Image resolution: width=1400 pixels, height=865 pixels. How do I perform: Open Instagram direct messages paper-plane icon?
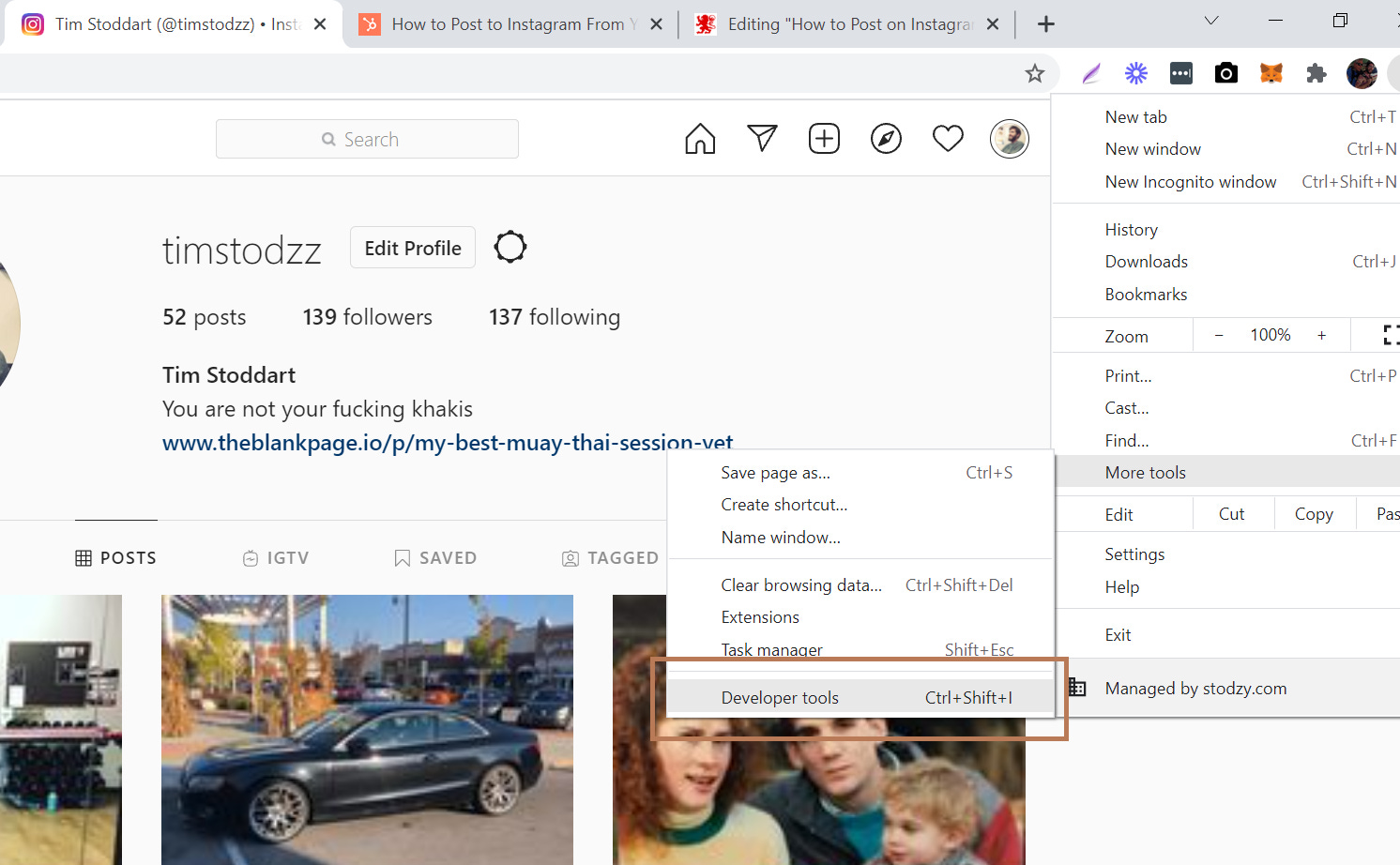pyautogui.click(x=762, y=139)
